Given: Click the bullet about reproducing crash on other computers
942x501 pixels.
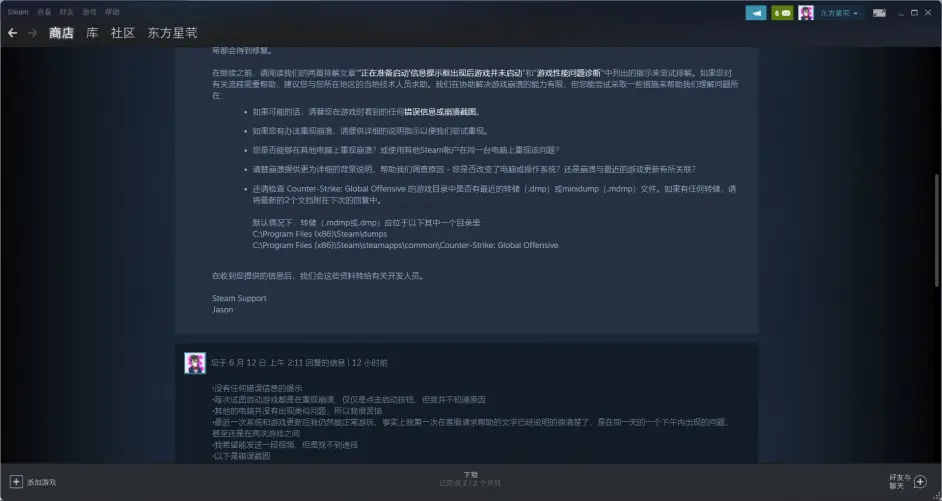Looking at the screenshot, I should coord(406,150).
